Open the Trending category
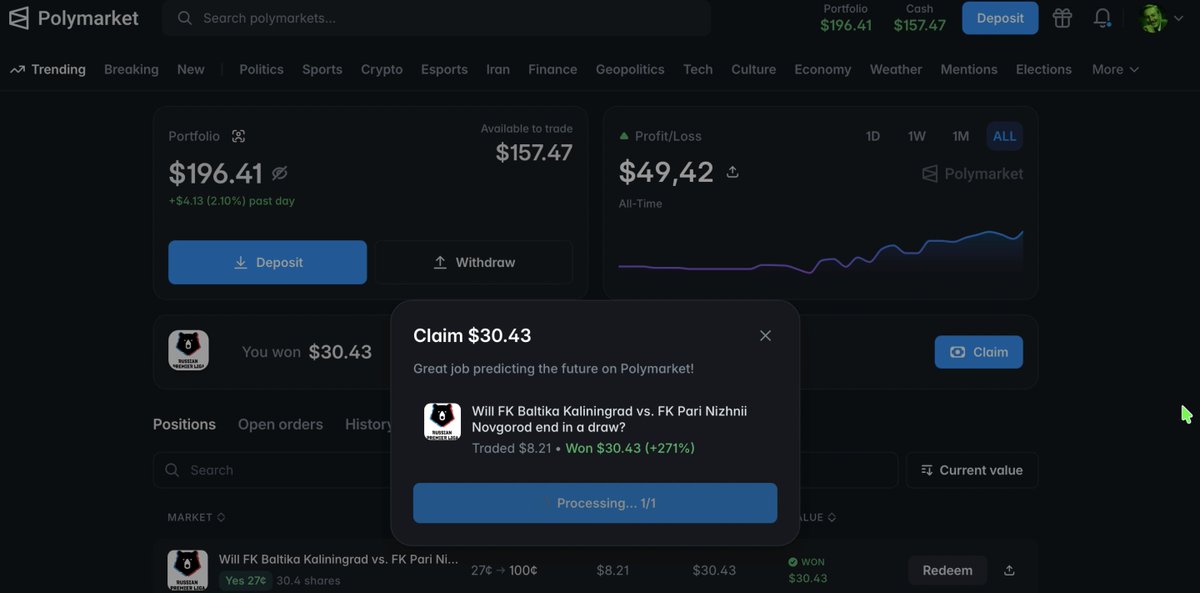The image size is (1200, 593). [47, 69]
